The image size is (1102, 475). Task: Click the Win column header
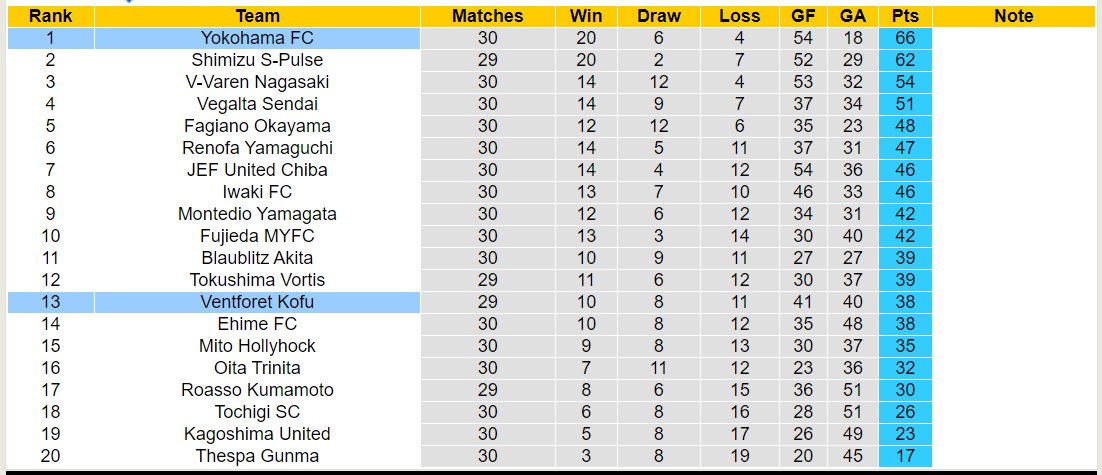(x=586, y=16)
